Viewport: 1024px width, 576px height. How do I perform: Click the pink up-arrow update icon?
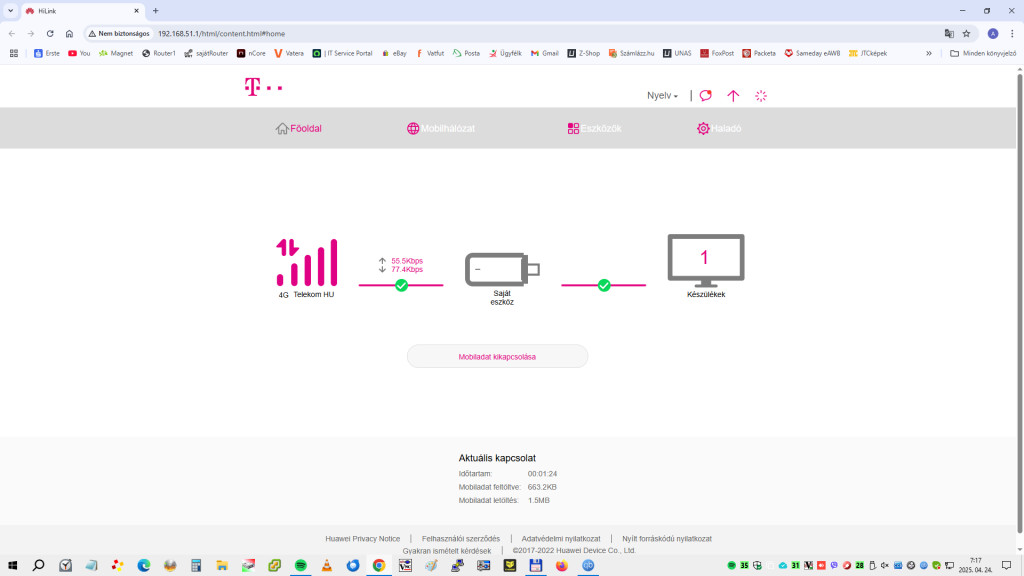click(733, 95)
